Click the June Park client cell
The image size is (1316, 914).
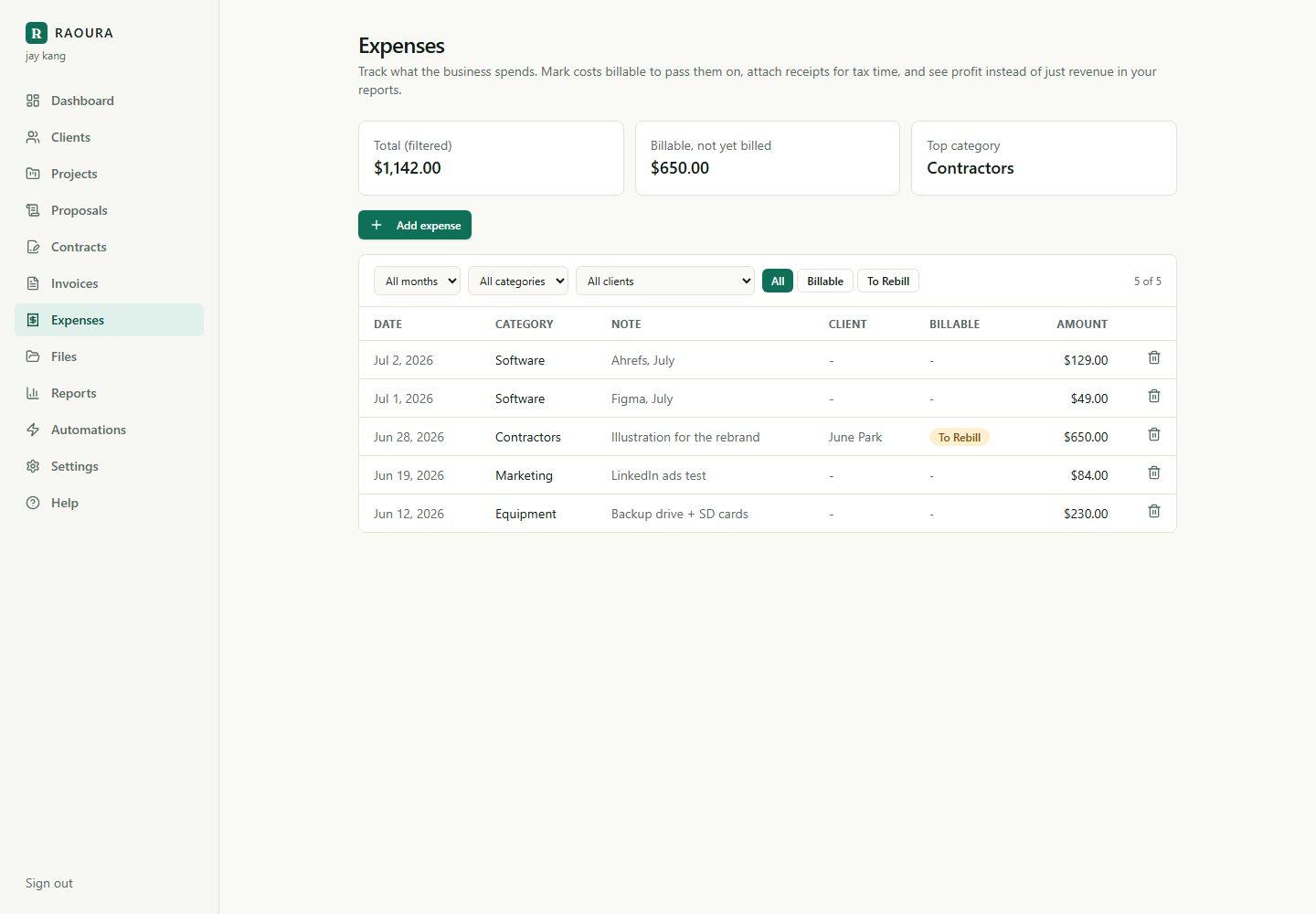855,437
